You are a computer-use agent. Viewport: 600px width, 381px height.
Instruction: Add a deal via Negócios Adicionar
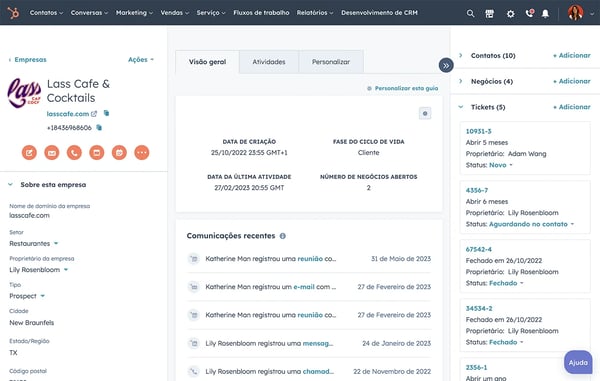(572, 81)
